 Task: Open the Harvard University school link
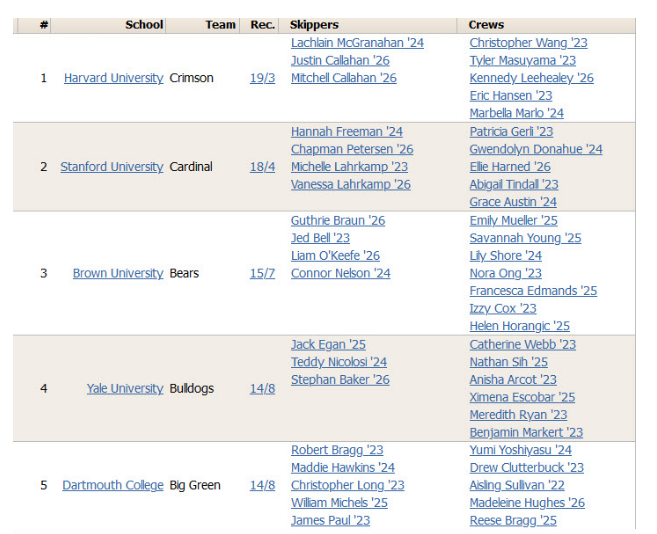point(114,78)
